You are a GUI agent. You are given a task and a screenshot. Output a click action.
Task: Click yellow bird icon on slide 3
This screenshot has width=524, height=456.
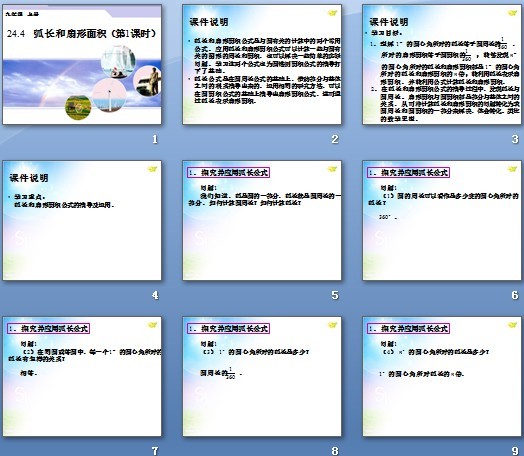[512, 13]
